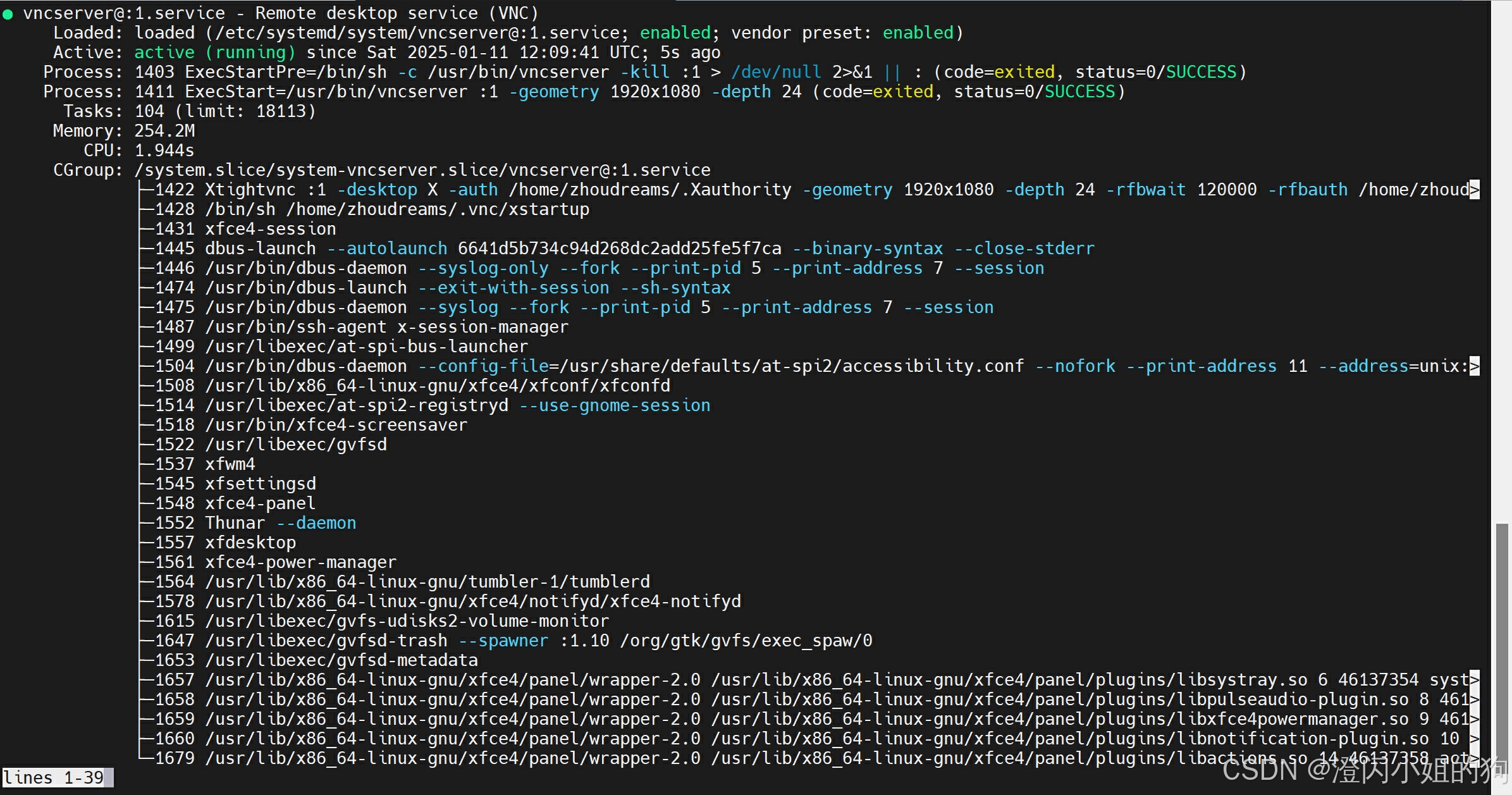The width and height of the screenshot is (1512, 795).
Task: Click truncation marker on libnotification-plugin.so line
Action: pyautogui.click(x=1474, y=739)
